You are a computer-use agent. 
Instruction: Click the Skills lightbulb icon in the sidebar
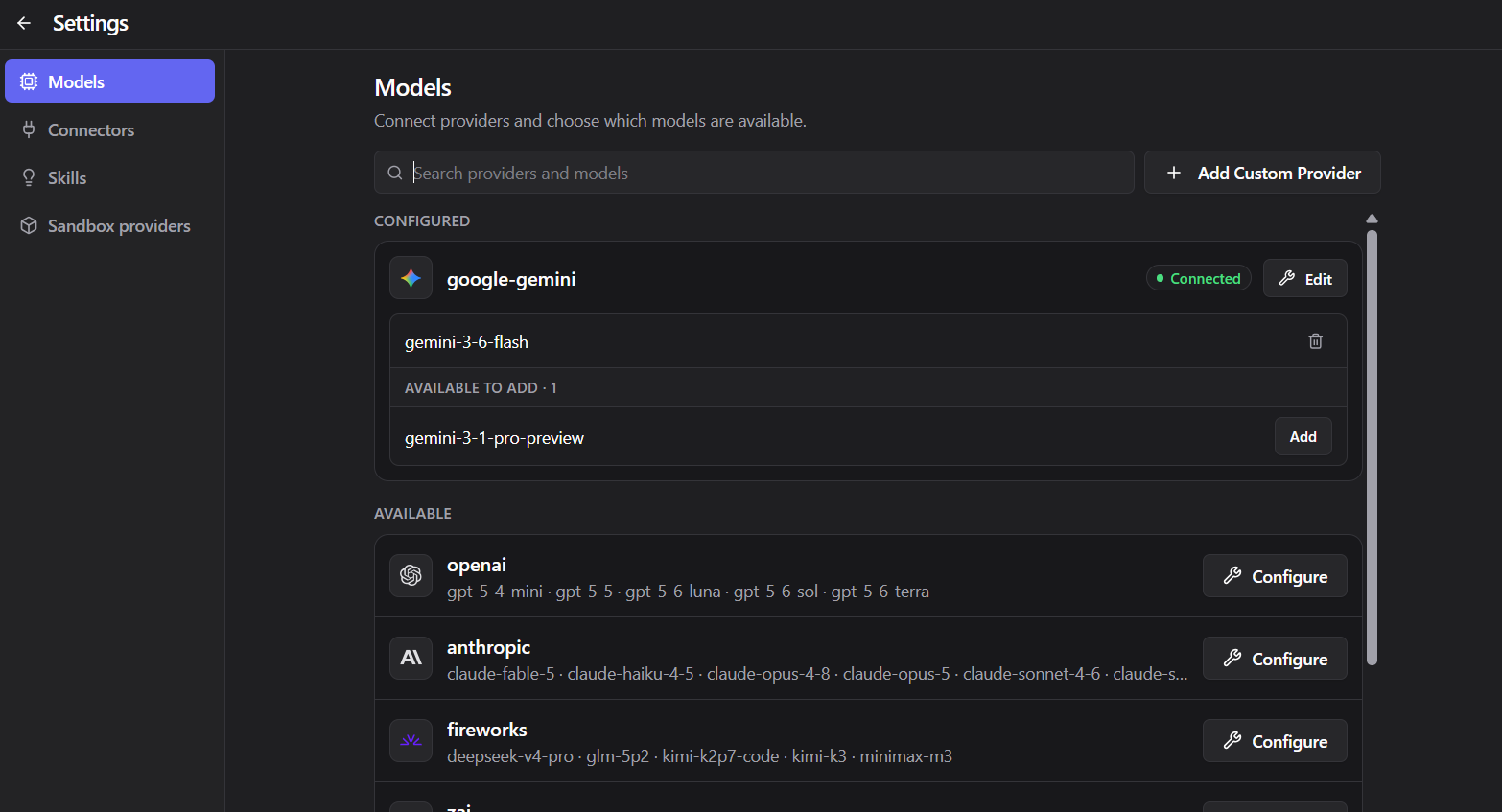pos(29,177)
